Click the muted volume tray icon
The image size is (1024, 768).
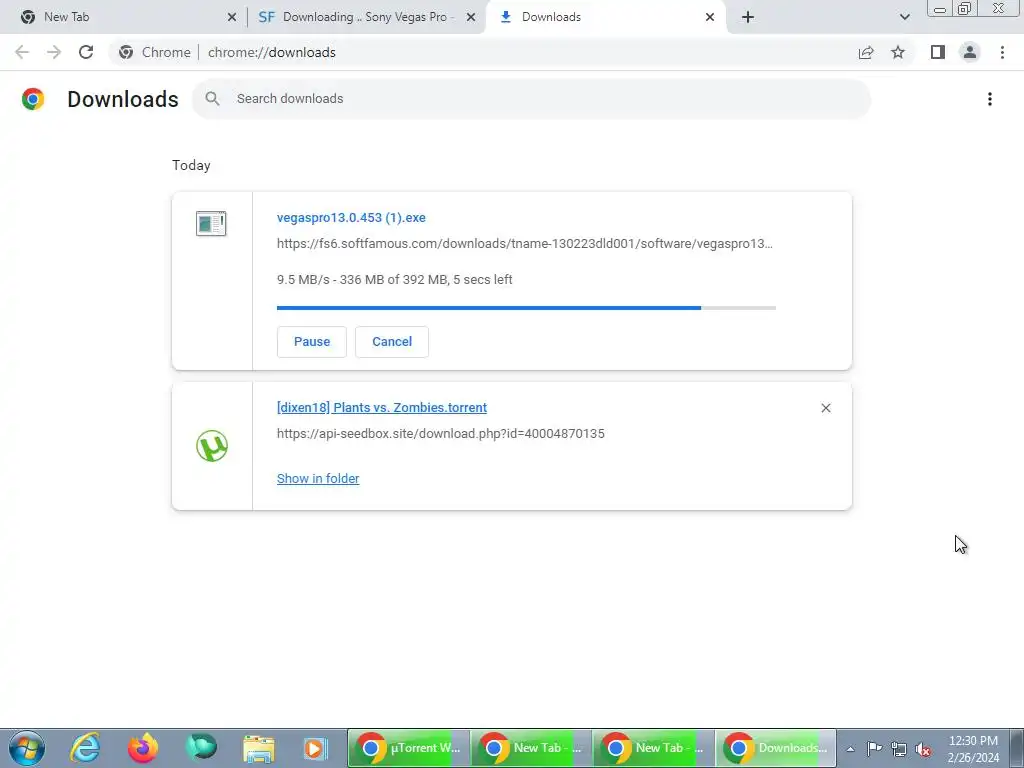click(923, 749)
